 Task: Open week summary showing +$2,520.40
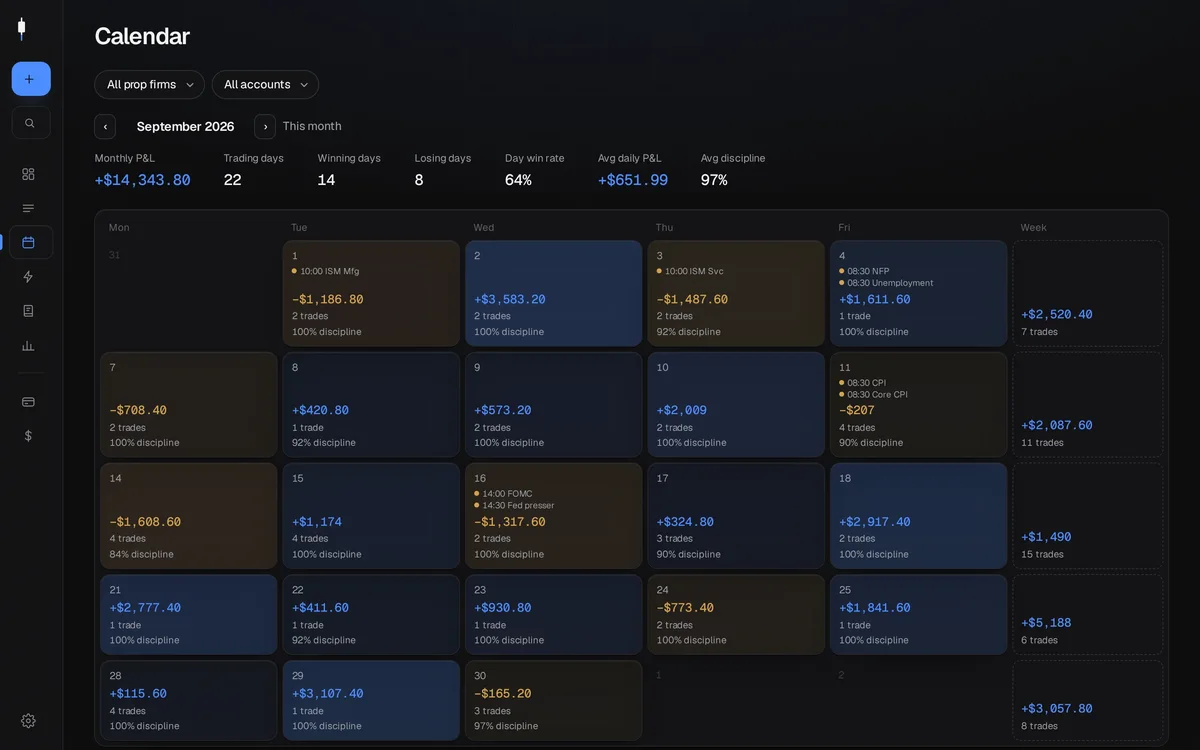[1088, 293]
